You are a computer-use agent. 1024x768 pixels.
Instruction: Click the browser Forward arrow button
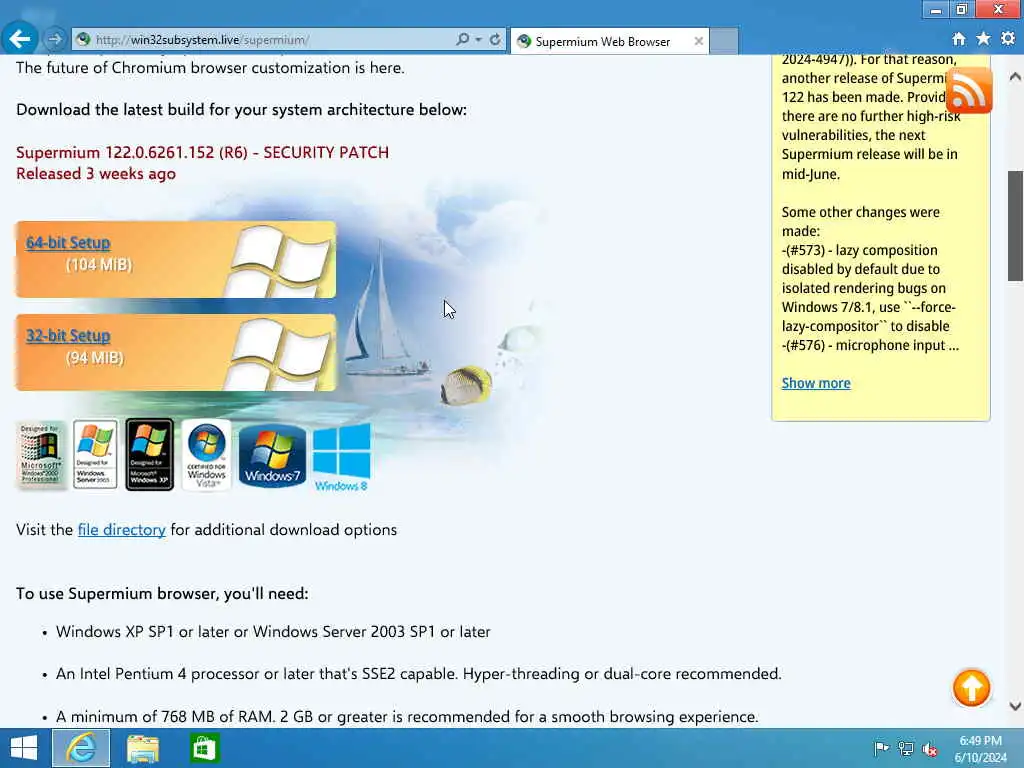coord(55,39)
